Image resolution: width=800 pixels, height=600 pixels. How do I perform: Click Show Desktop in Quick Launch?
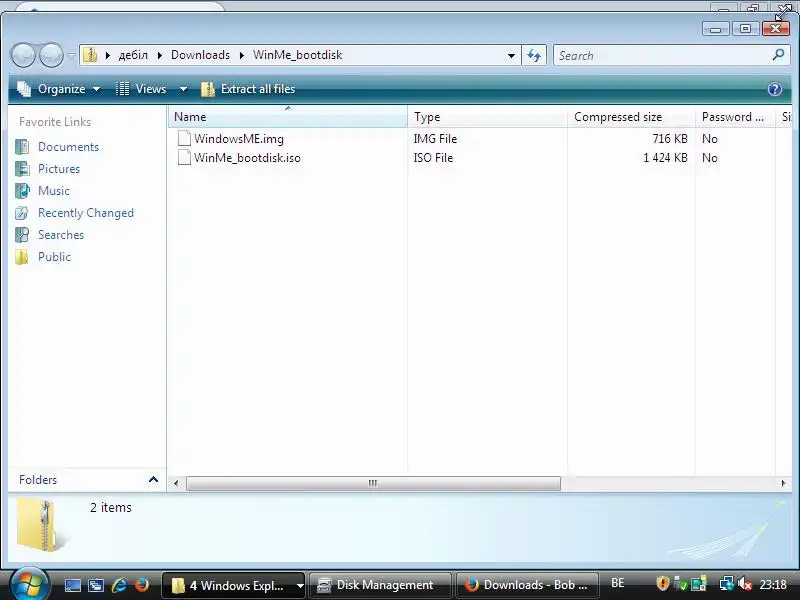tap(72, 585)
